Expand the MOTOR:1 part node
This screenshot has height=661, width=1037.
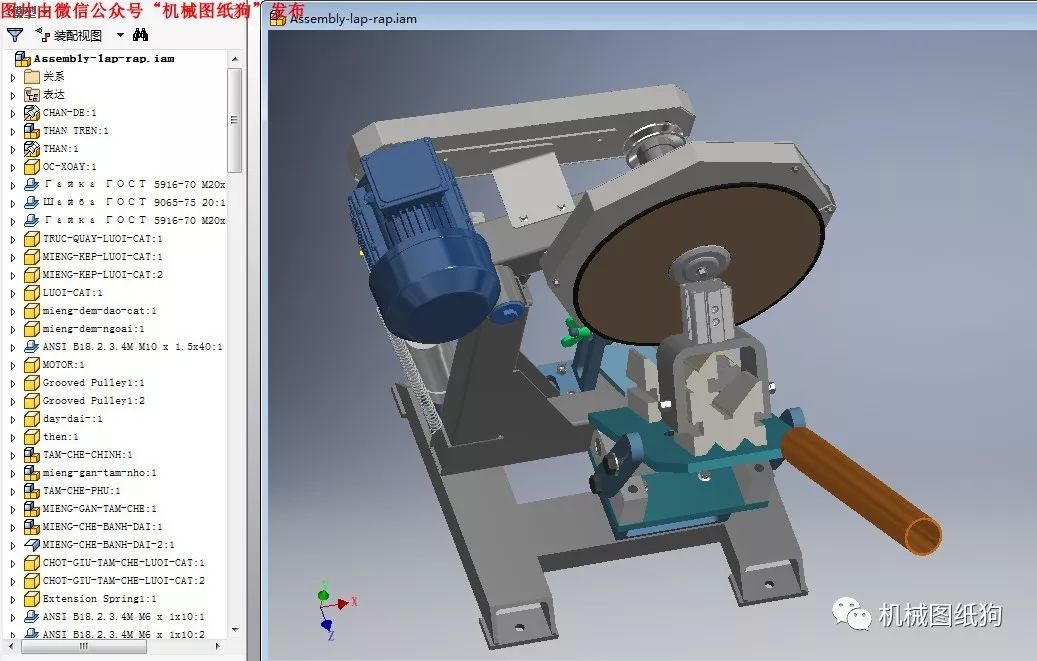click(13, 365)
